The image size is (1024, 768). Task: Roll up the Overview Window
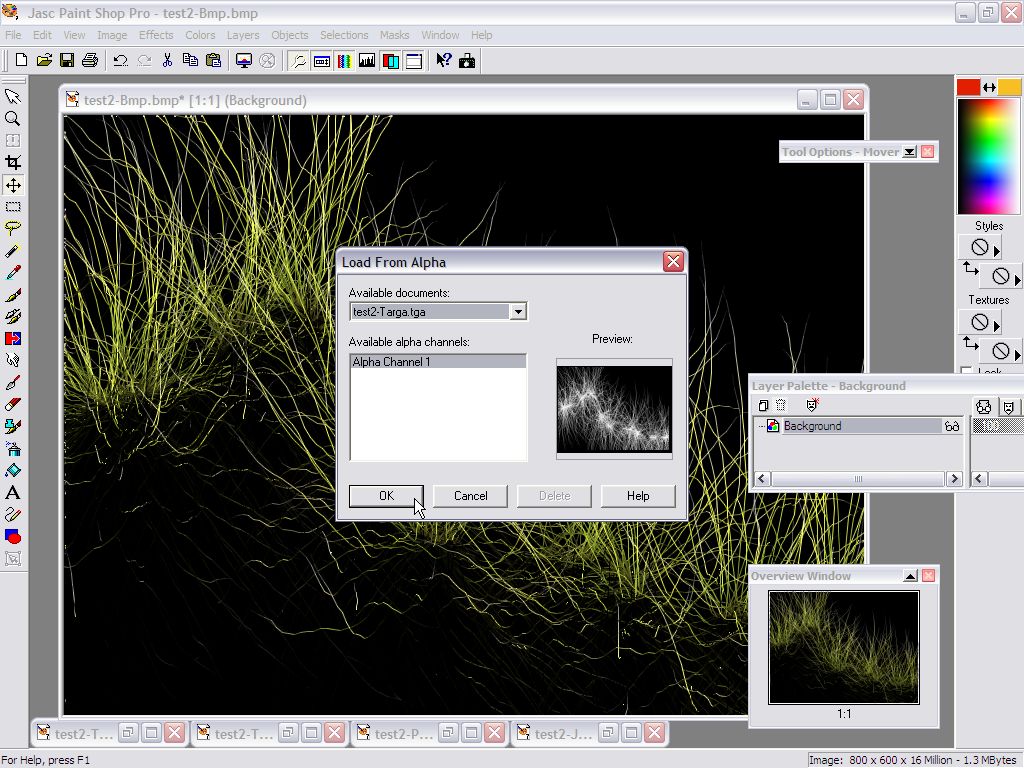tap(909, 576)
